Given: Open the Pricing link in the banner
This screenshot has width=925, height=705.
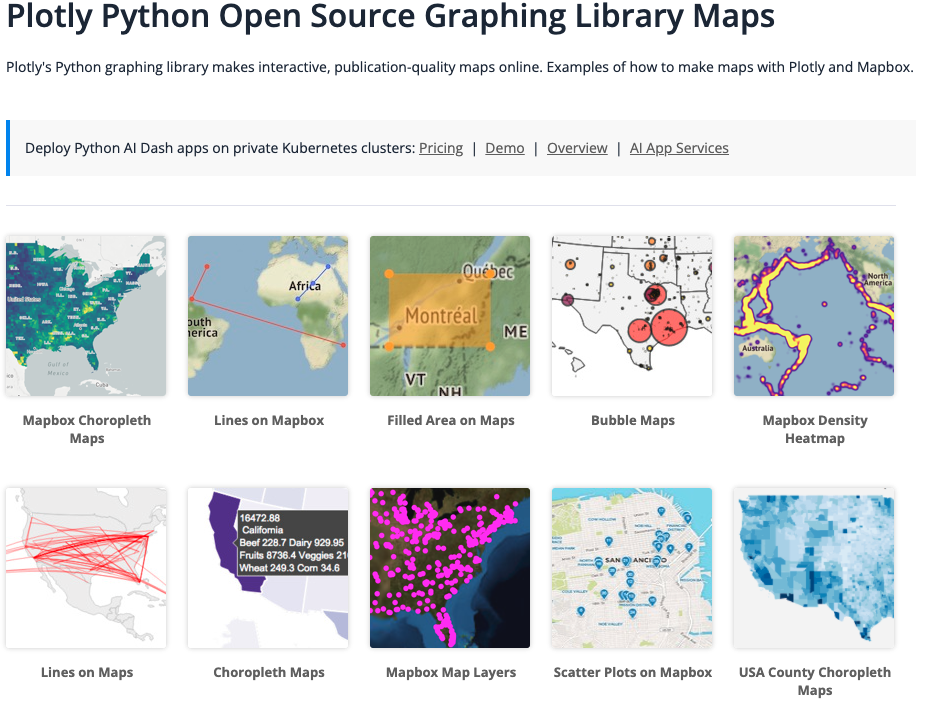Looking at the screenshot, I should [x=441, y=148].
